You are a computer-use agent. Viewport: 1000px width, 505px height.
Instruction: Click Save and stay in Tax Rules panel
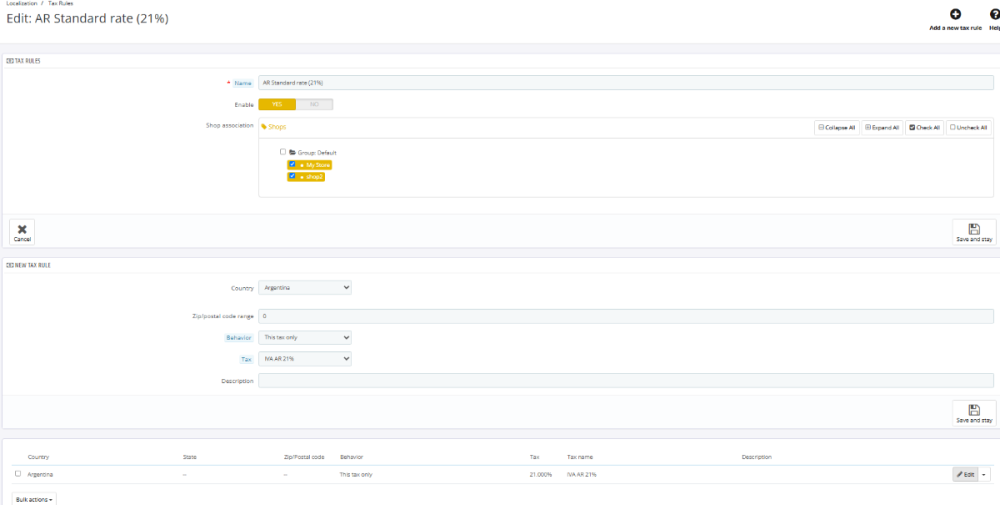[974, 230]
